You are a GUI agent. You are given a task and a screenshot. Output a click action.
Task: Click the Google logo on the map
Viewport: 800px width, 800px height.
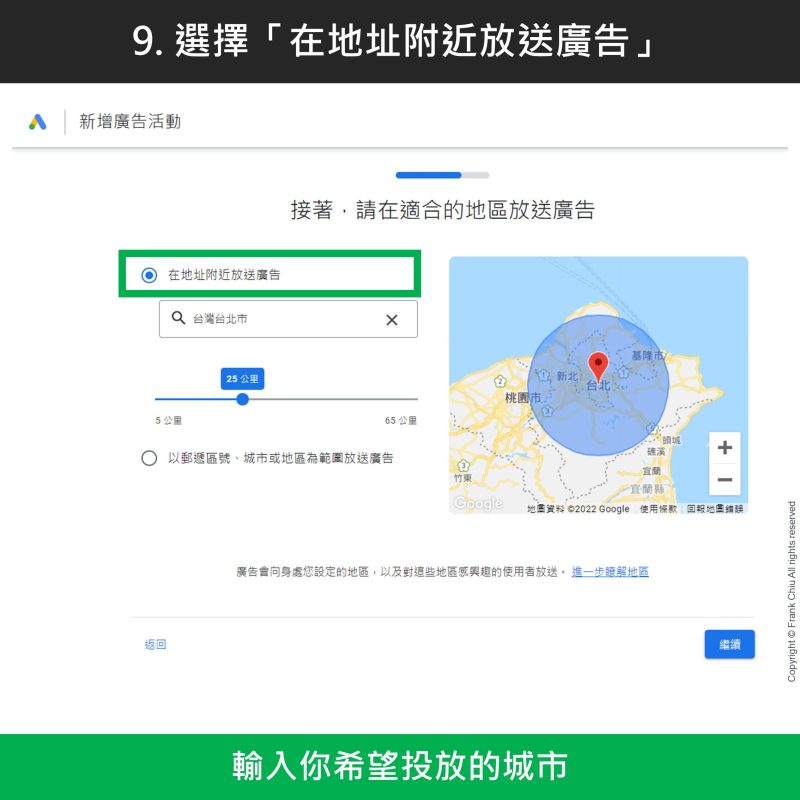[478, 504]
